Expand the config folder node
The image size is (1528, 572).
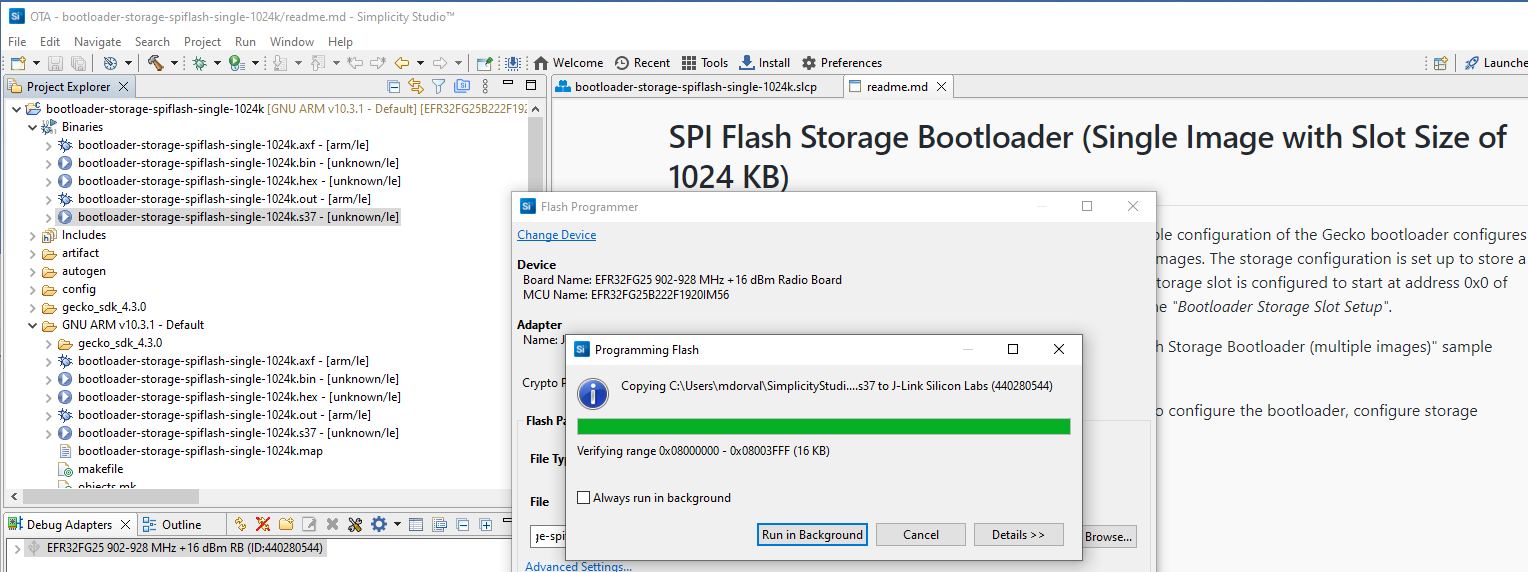pos(32,289)
